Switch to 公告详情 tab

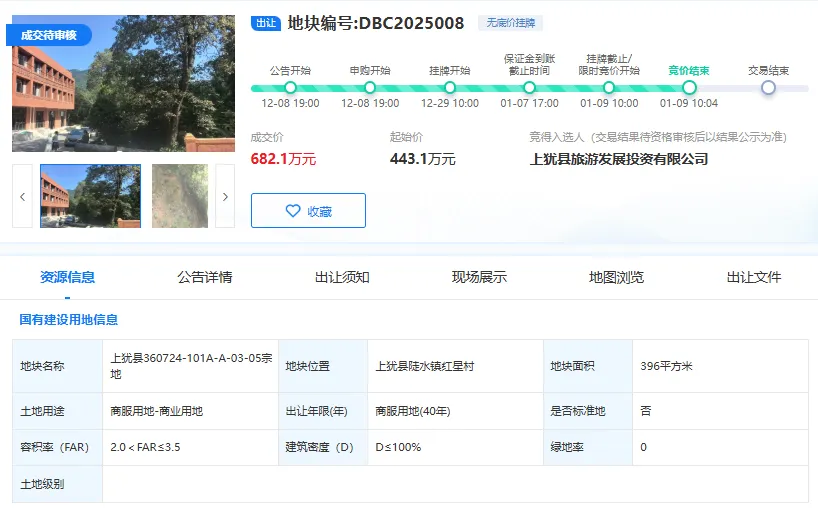(204, 277)
